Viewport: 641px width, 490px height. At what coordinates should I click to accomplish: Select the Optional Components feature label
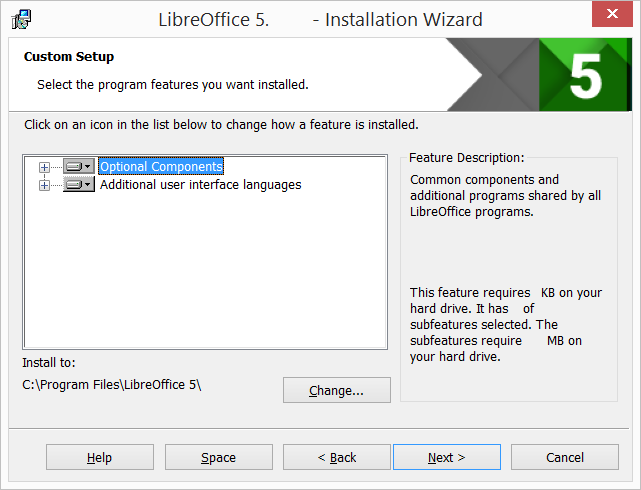[x=161, y=167]
